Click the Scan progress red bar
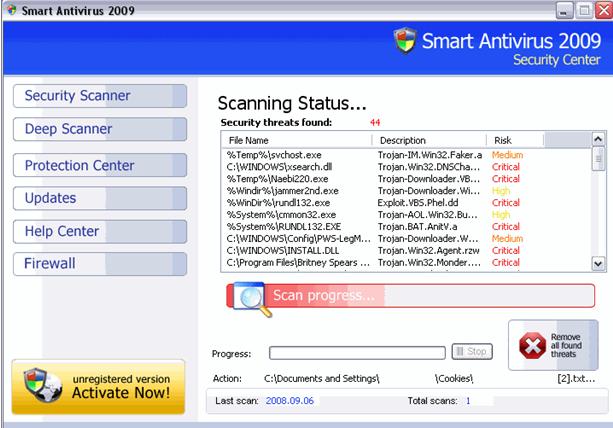The height and width of the screenshot is (428, 613). coord(410,295)
